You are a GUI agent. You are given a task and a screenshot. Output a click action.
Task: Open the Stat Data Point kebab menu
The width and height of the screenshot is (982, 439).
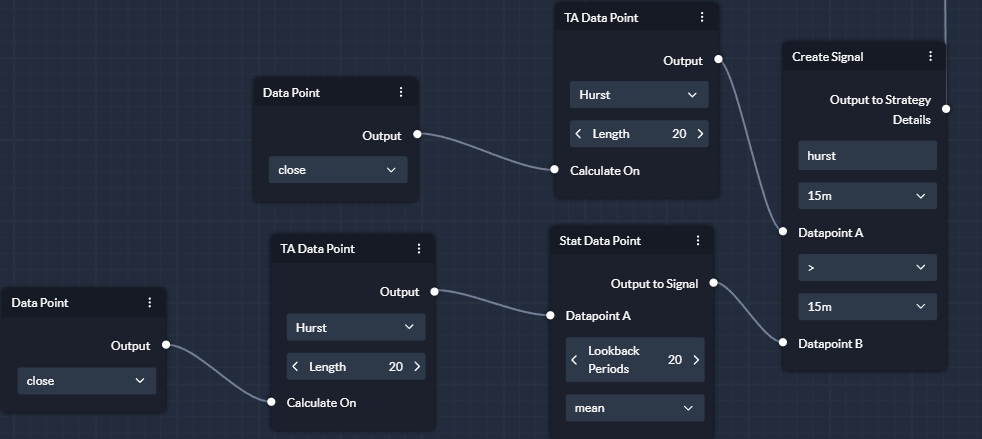click(698, 240)
